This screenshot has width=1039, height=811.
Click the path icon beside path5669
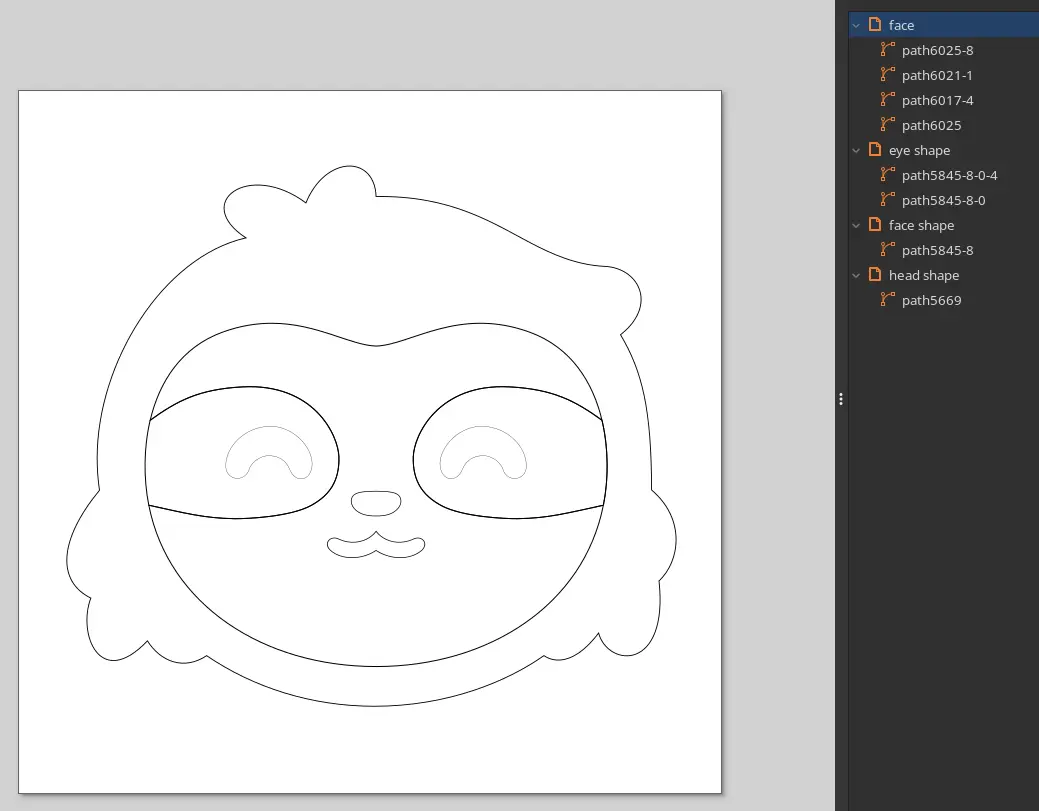(x=887, y=299)
